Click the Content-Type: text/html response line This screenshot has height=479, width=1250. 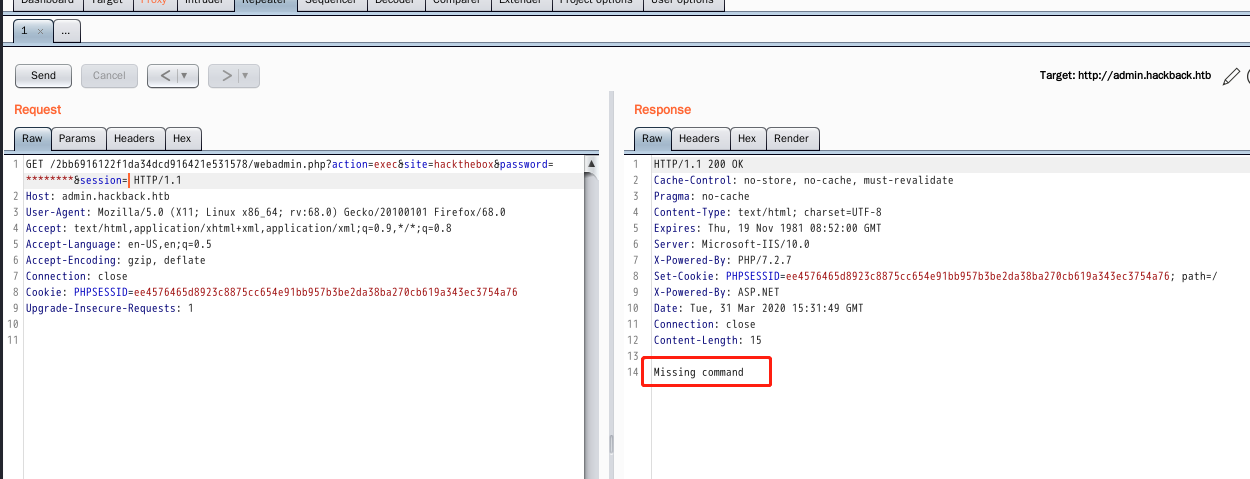pos(768,212)
